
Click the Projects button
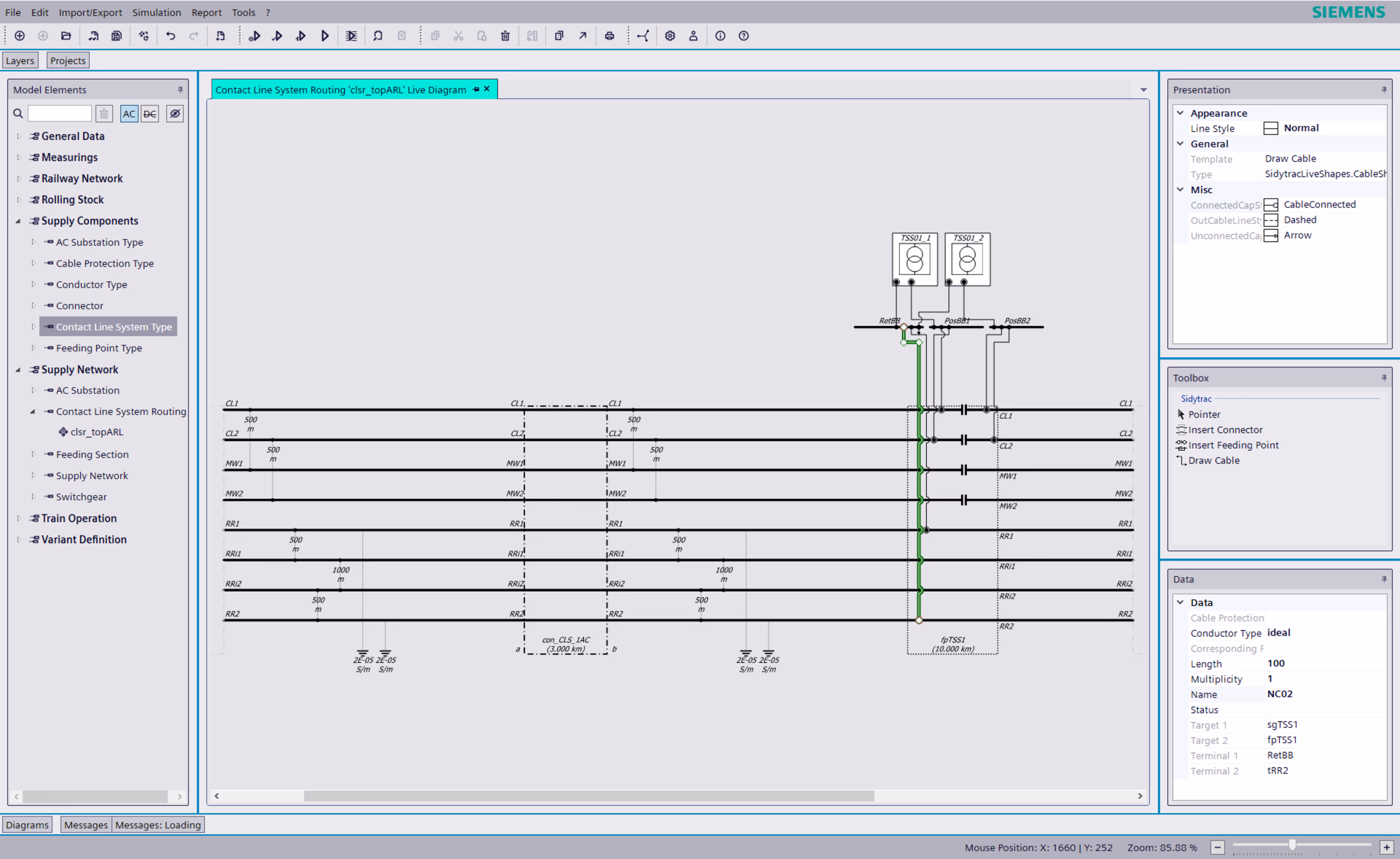pyautogui.click(x=67, y=60)
